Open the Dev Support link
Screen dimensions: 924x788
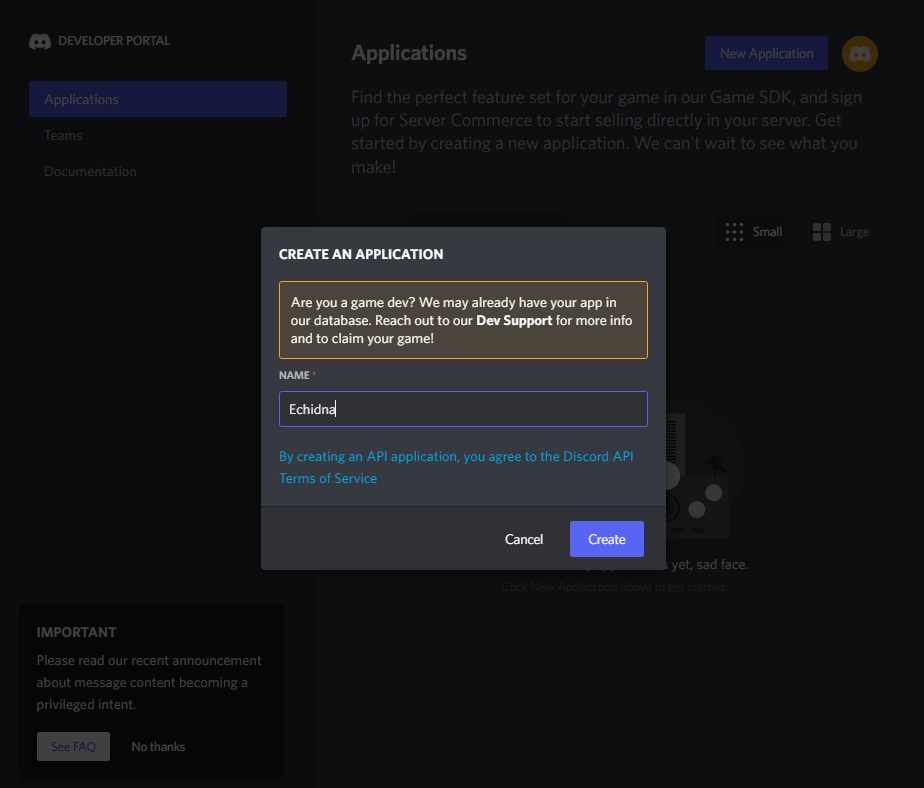[x=514, y=321]
